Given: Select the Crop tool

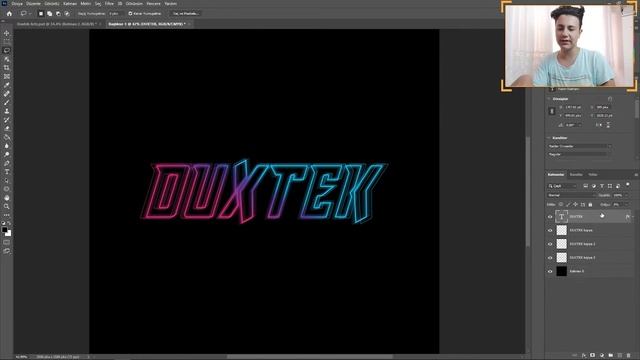Looking at the screenshot, I should pos(7,68).
